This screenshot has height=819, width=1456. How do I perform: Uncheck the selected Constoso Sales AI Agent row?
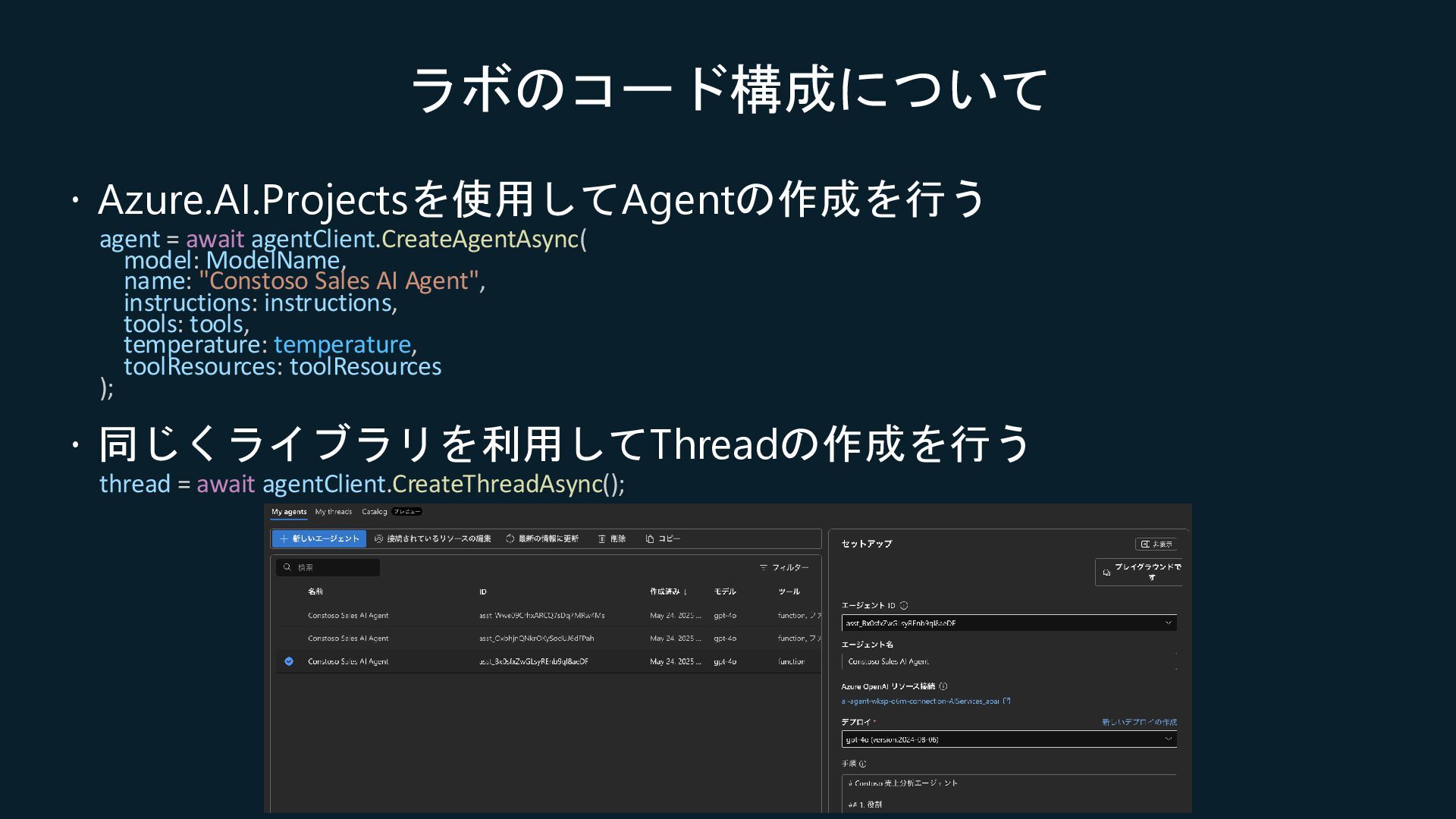coord(289,661)
